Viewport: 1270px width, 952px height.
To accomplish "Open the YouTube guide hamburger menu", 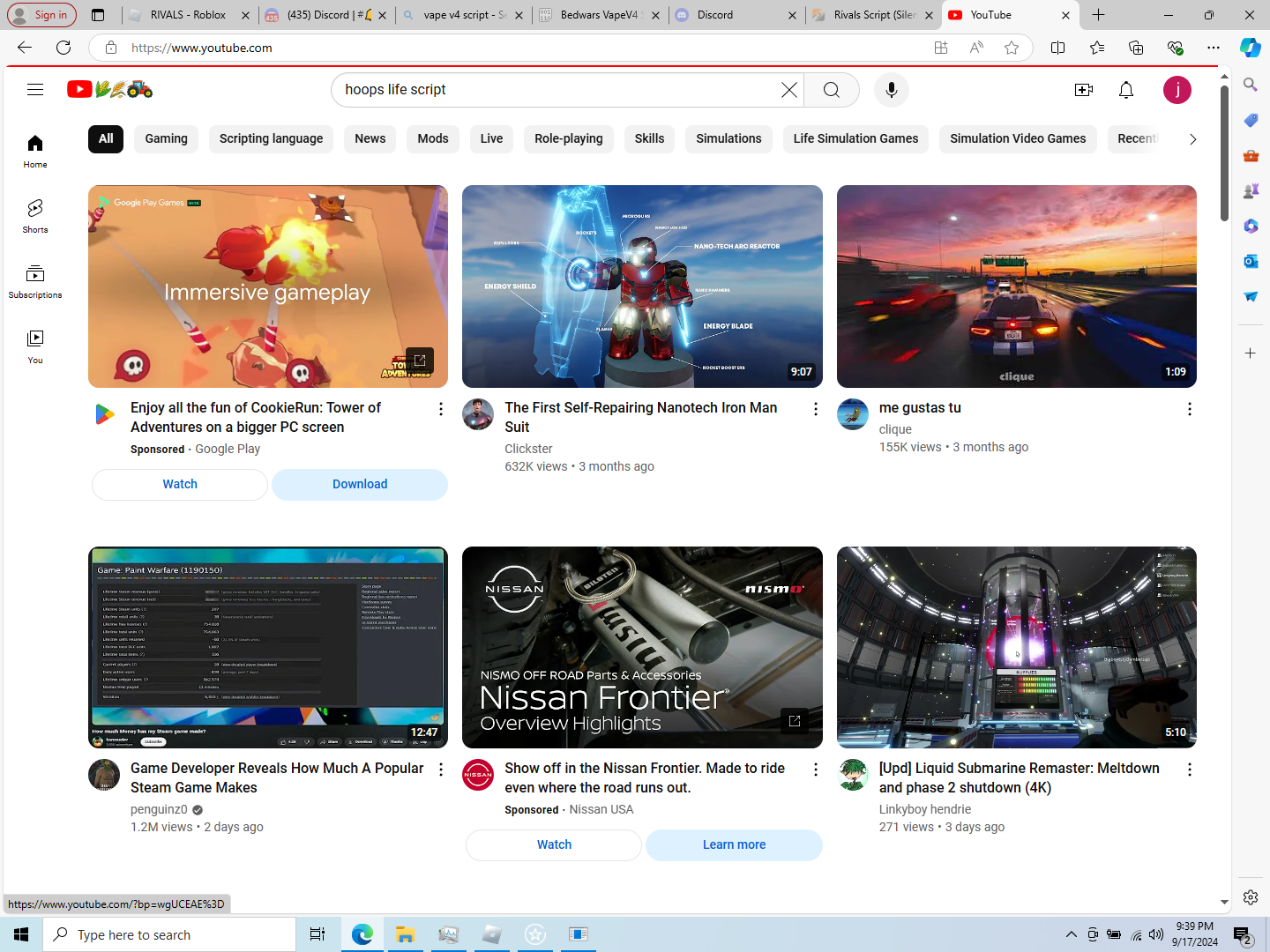I will click(35, 89).
